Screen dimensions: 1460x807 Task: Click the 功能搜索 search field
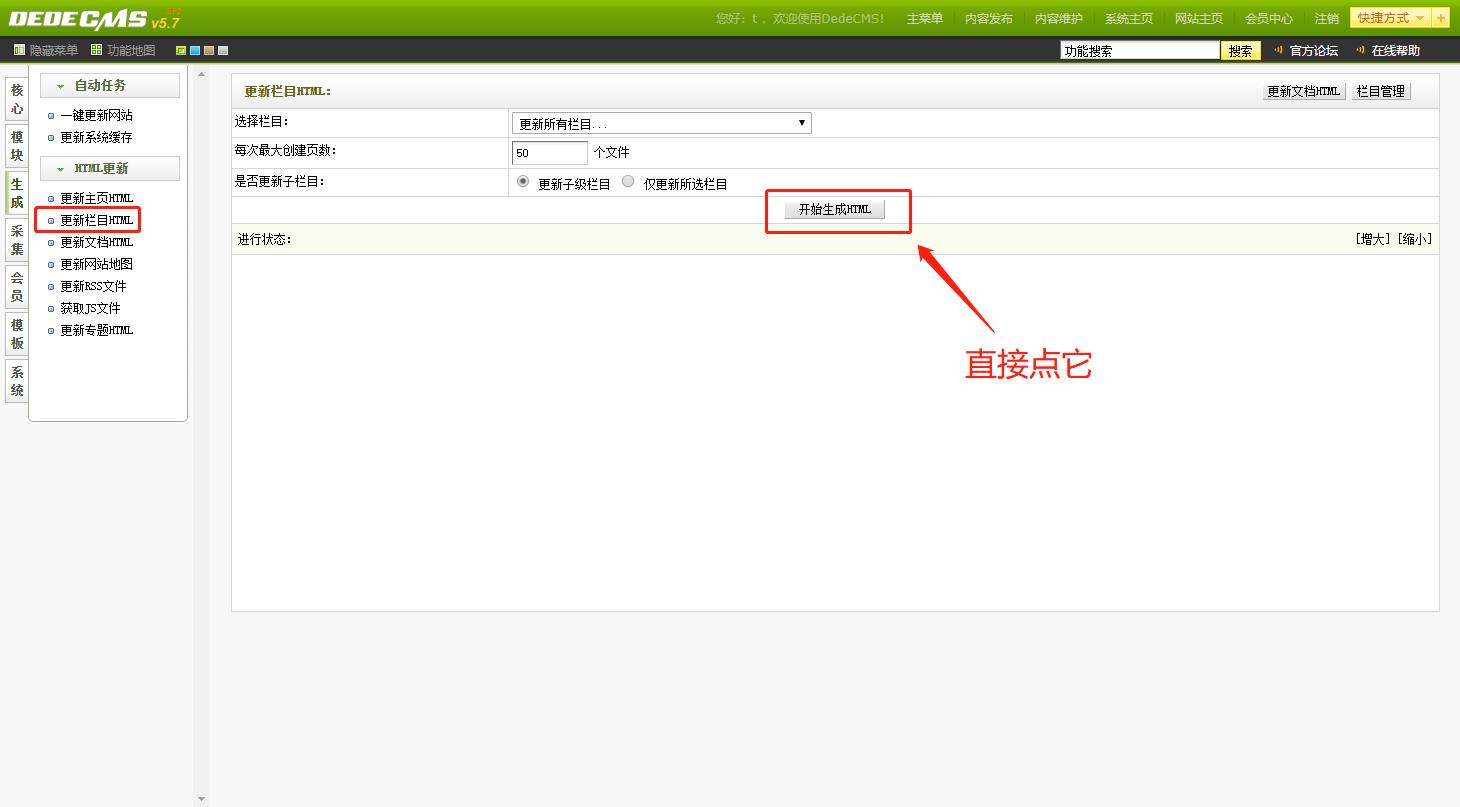(x=1140, y=50)
